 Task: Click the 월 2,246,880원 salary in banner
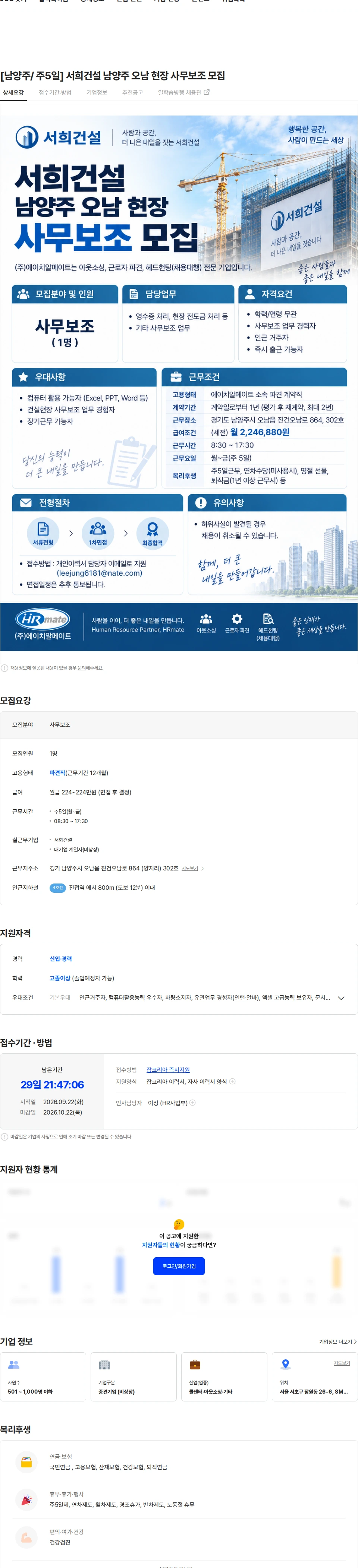(x=260, y=432)
